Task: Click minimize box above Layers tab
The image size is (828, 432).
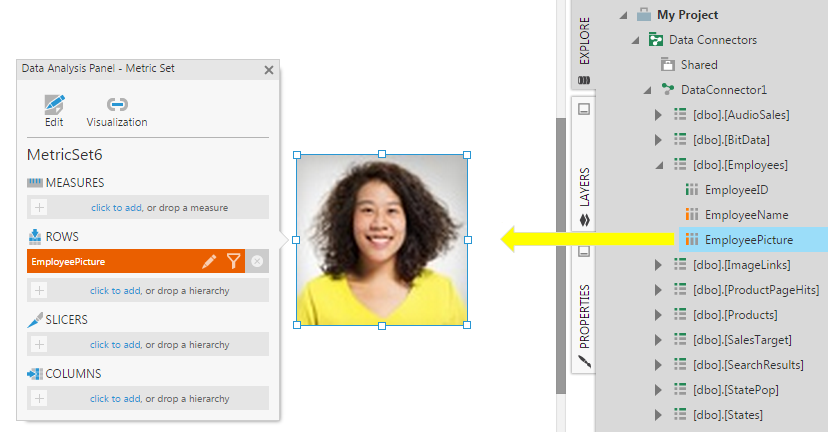Action: click(x=584, y=109)
